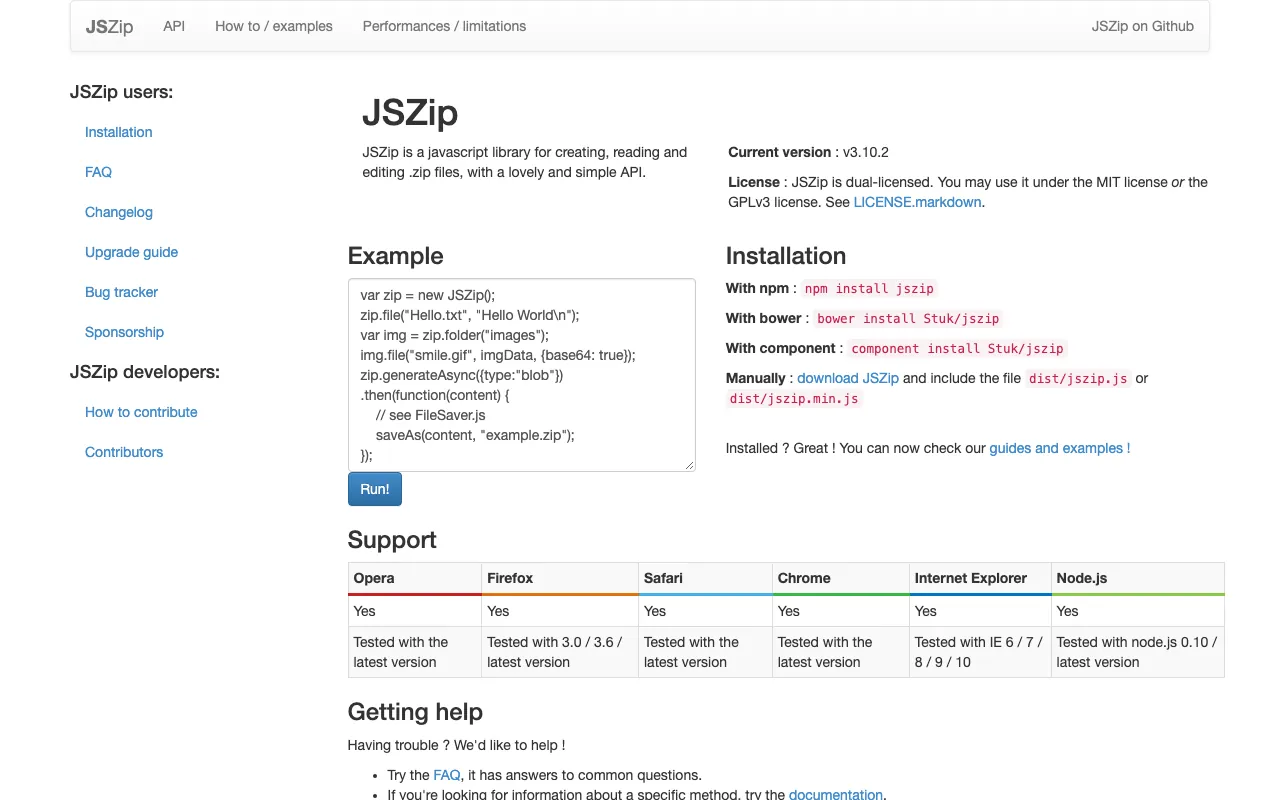This screenshot has height=800, width=1280.
Task: Click the download JSZip link
Action: coord(848,378)
